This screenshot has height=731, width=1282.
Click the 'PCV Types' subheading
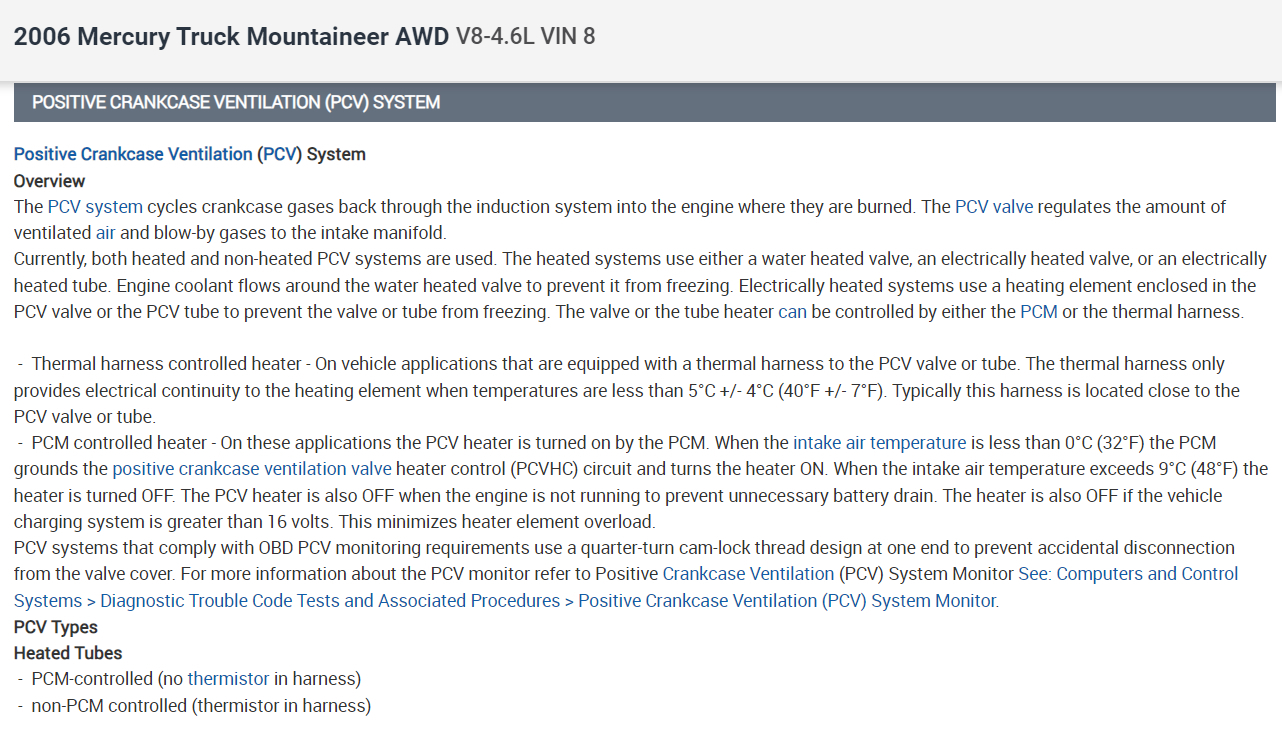tap(56, 627)
